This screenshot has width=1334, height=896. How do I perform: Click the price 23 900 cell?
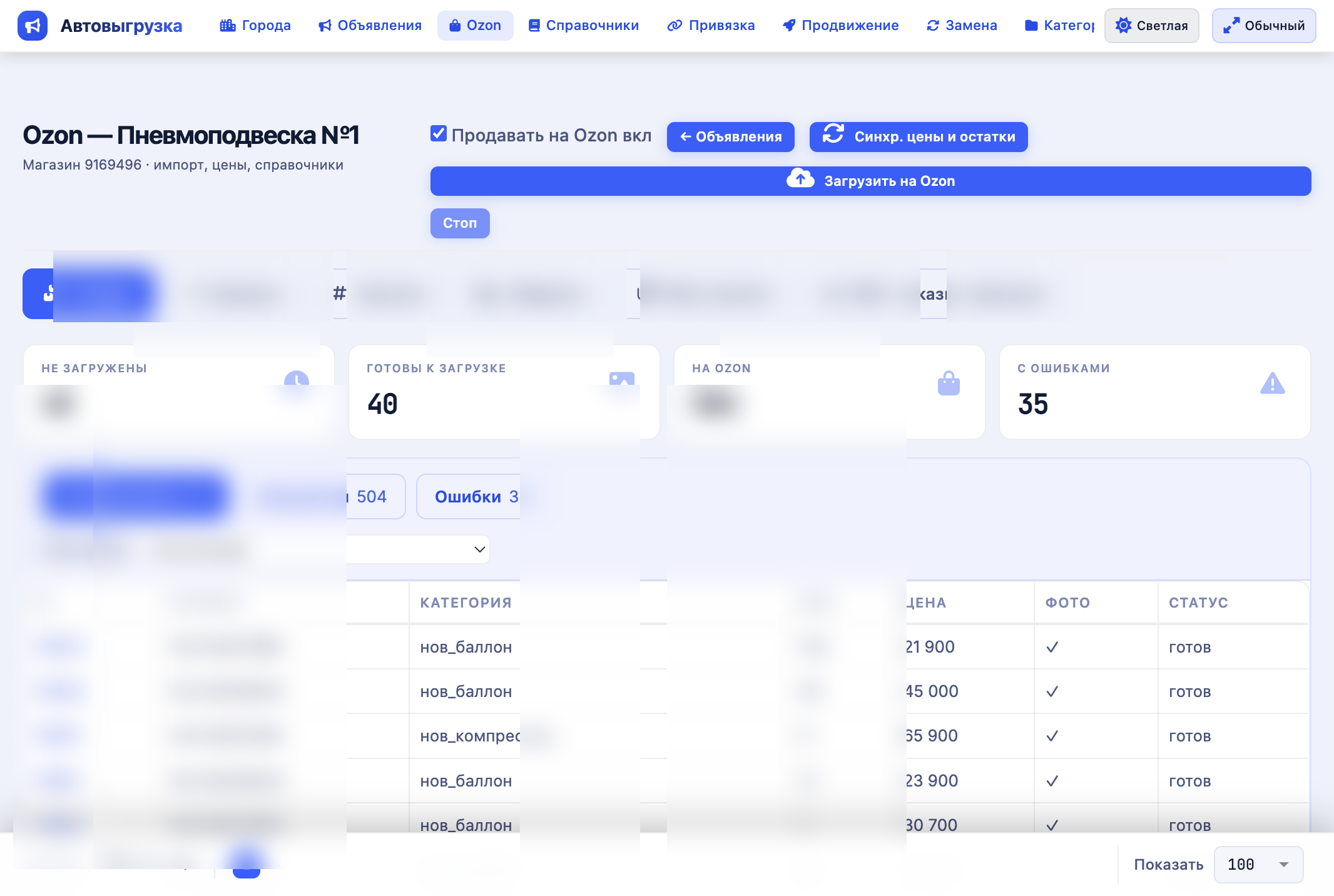[932, 781]
